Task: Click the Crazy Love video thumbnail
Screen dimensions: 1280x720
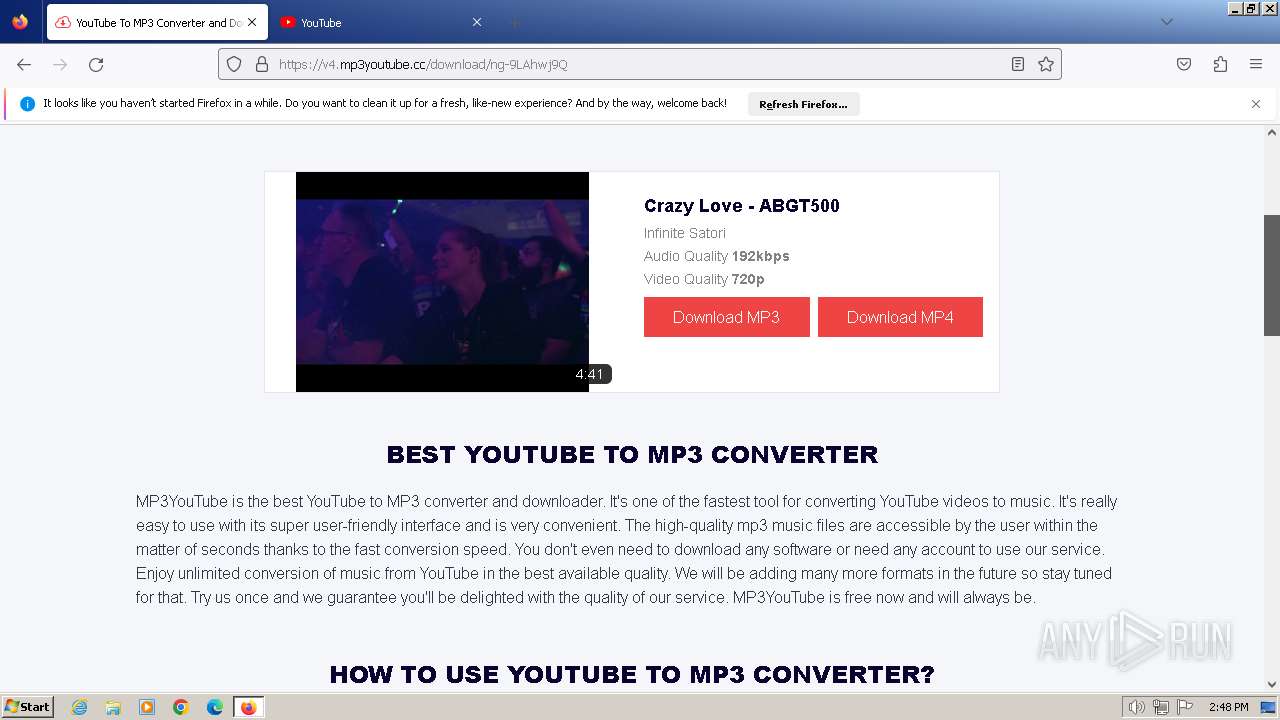Action: pos(442,281)
